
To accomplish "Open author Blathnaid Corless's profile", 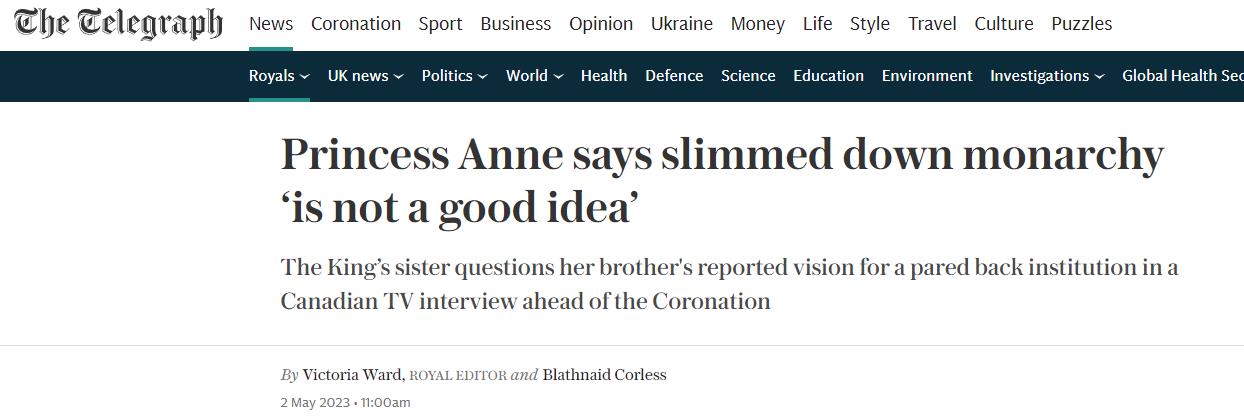I will click(604, 375).
